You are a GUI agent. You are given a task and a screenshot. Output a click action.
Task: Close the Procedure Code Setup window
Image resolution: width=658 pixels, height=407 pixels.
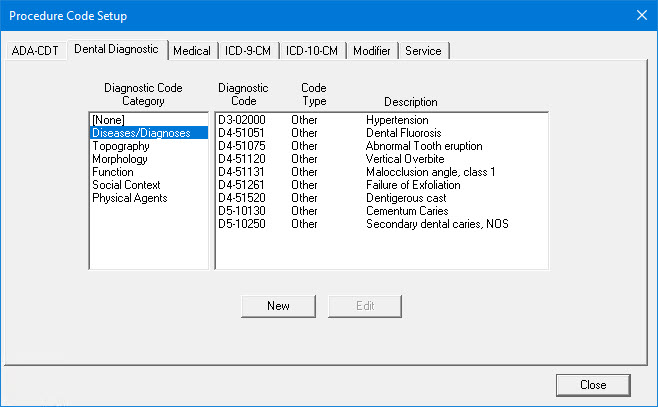[x=593, y=384]
